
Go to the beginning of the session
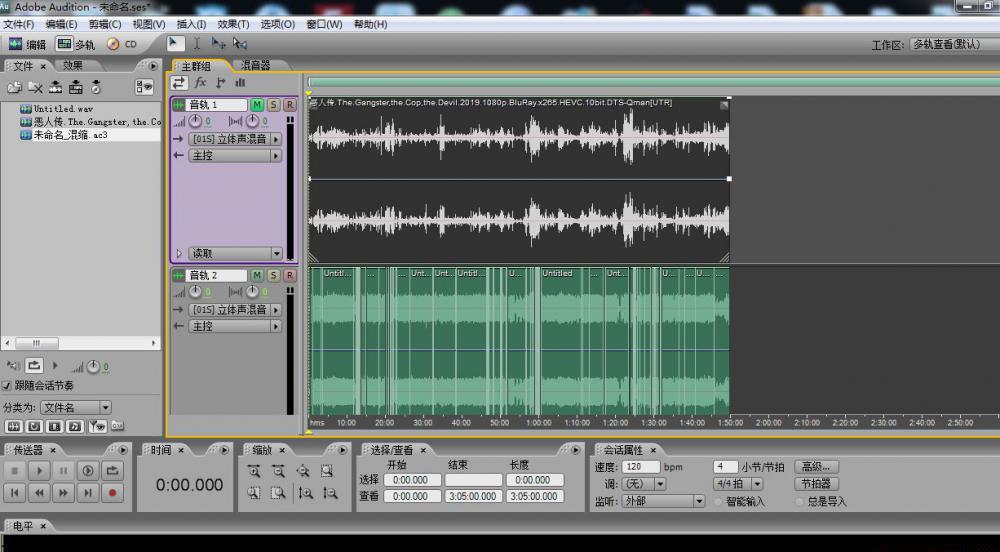[15, 493]
